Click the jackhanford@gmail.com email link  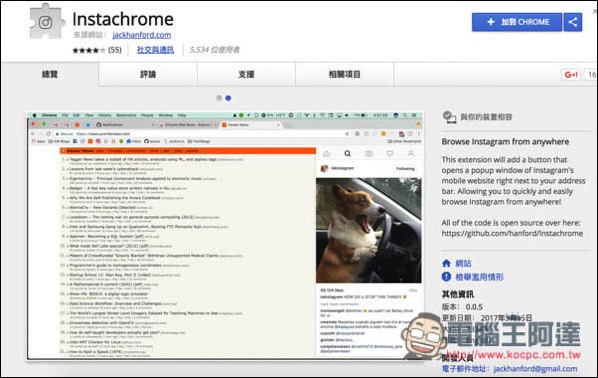coord(535,368)
